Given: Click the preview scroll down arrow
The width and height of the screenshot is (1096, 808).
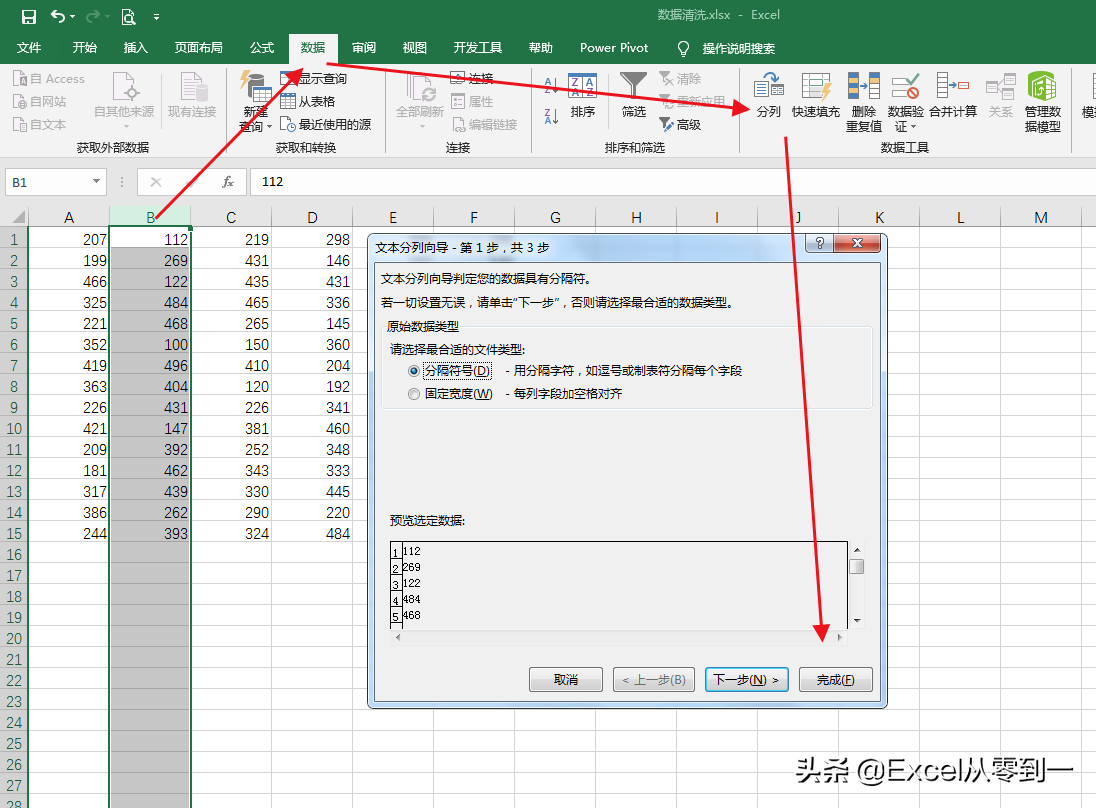Looking at the screenshot, I should click(857, 621).
